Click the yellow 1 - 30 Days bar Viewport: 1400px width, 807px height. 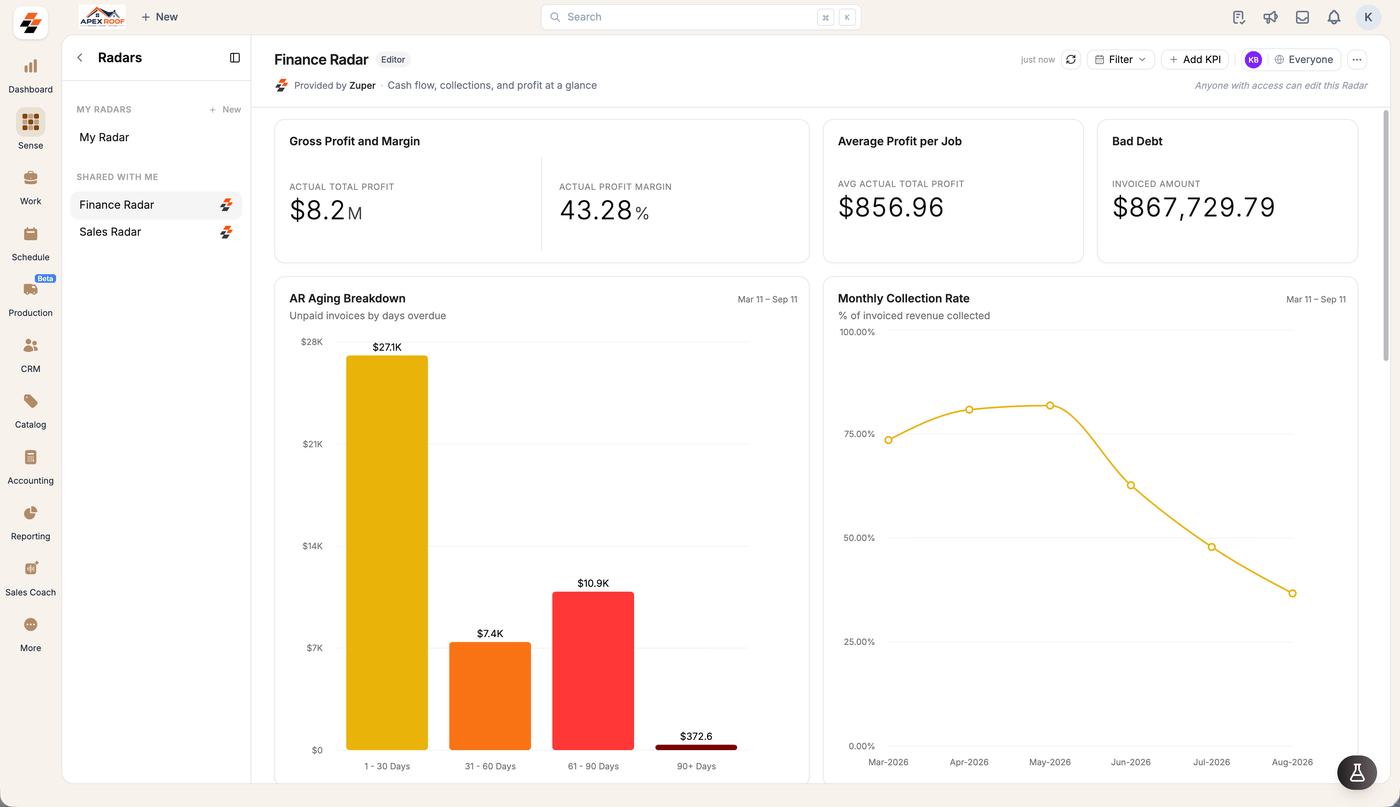click(x=387, y=553)
